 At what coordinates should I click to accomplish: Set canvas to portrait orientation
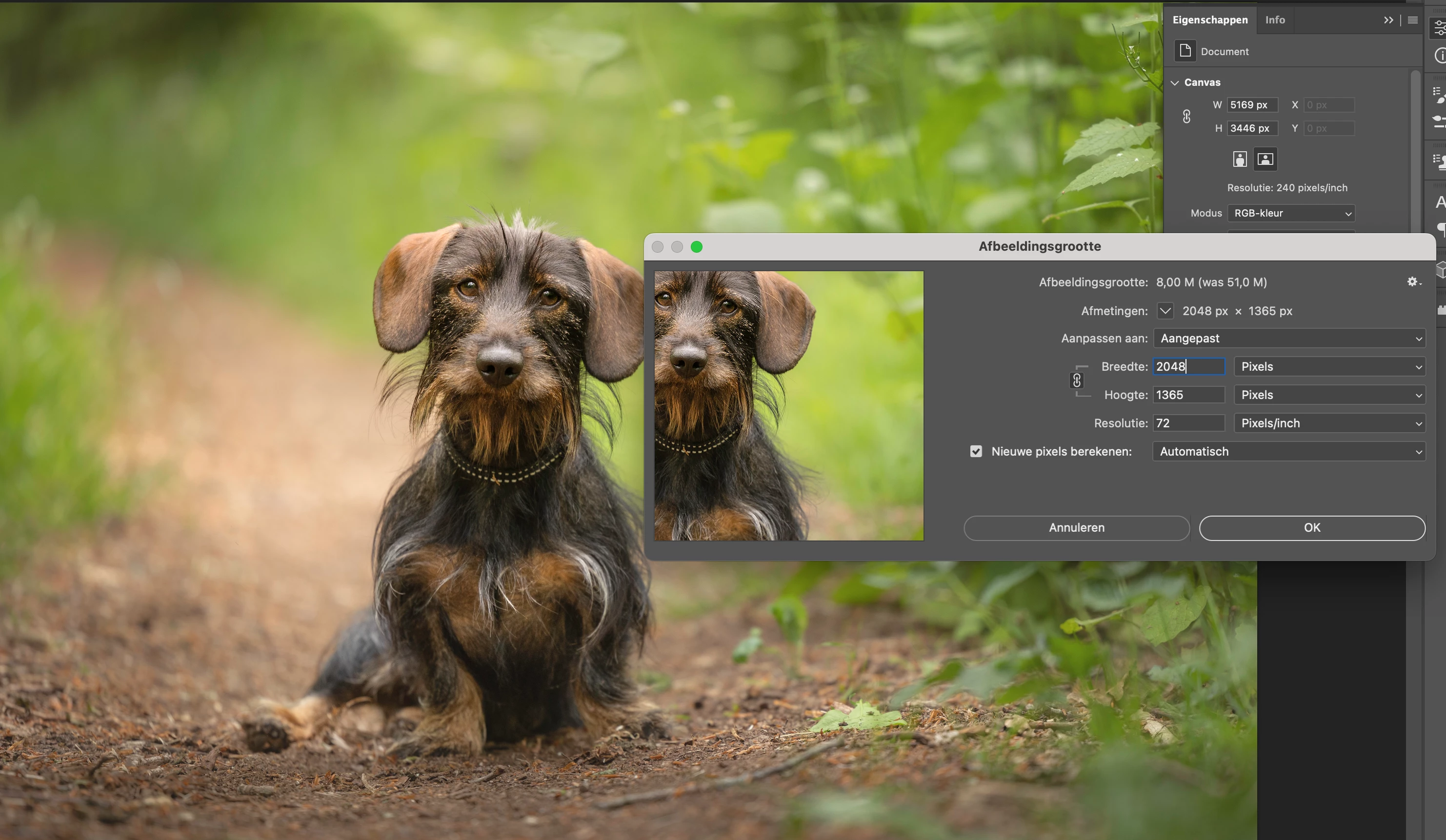click(x=1240, y=159)
